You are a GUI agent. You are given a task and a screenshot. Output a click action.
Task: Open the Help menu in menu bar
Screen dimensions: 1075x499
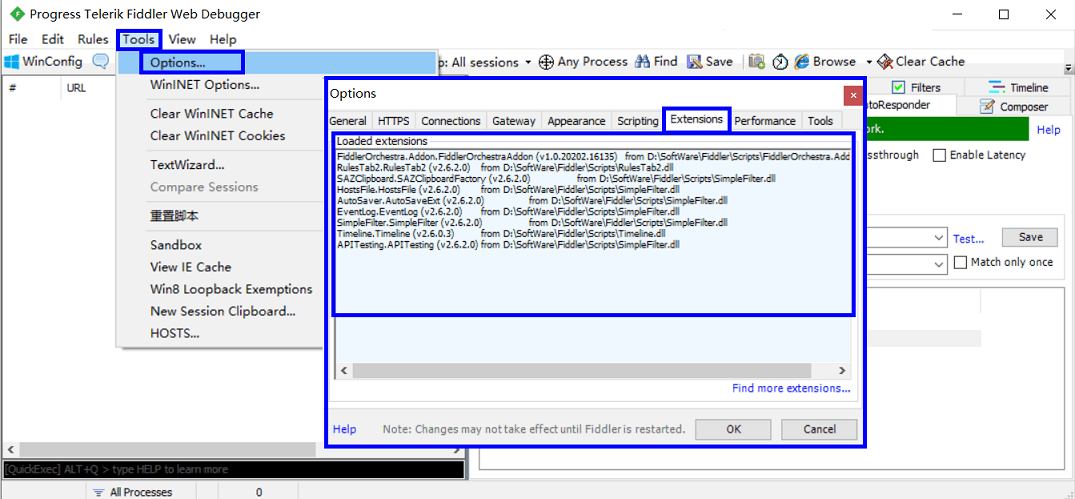coord(223,39)
